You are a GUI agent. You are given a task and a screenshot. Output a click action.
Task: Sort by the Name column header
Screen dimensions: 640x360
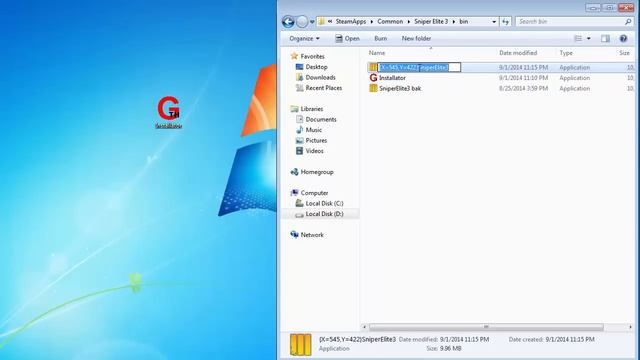coord(377,53)
